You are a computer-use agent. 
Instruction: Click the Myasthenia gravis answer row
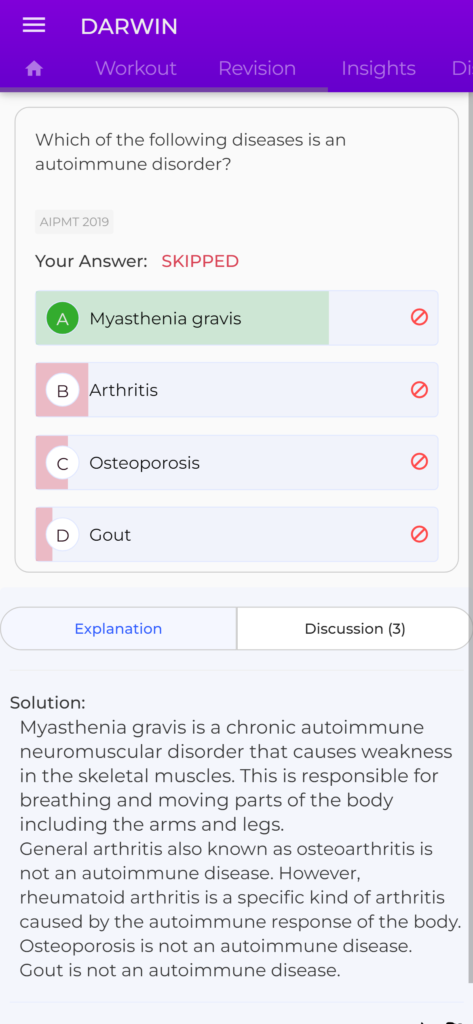[236, 318]
